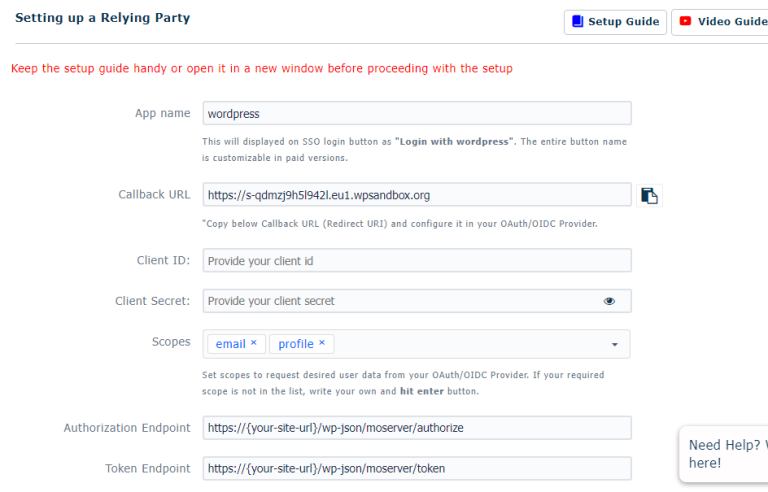Viewport: 768px width, 492px height.
Task: Open the Video Guide button
Action: pos(722,22)
